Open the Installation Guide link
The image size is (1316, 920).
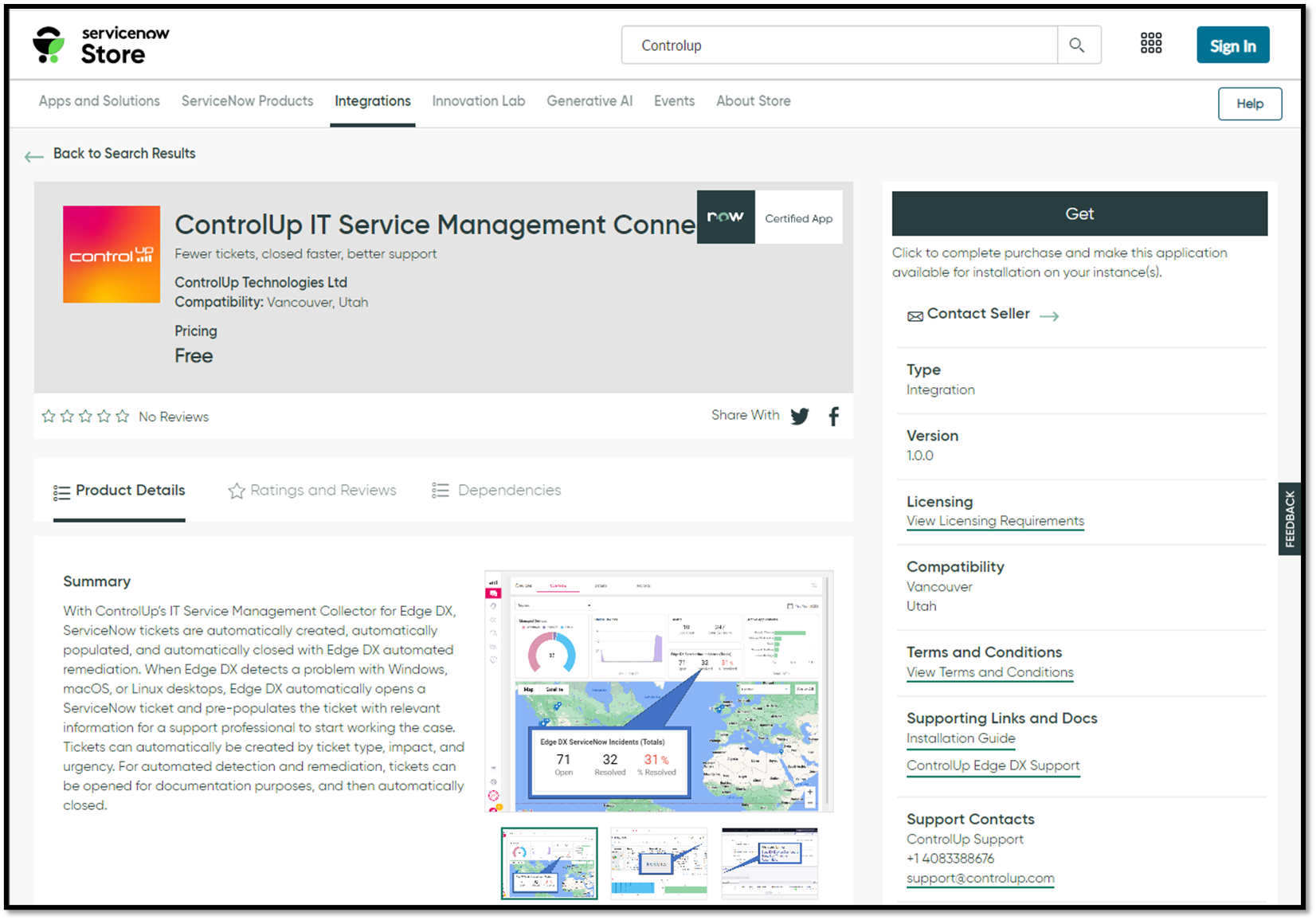961,738
